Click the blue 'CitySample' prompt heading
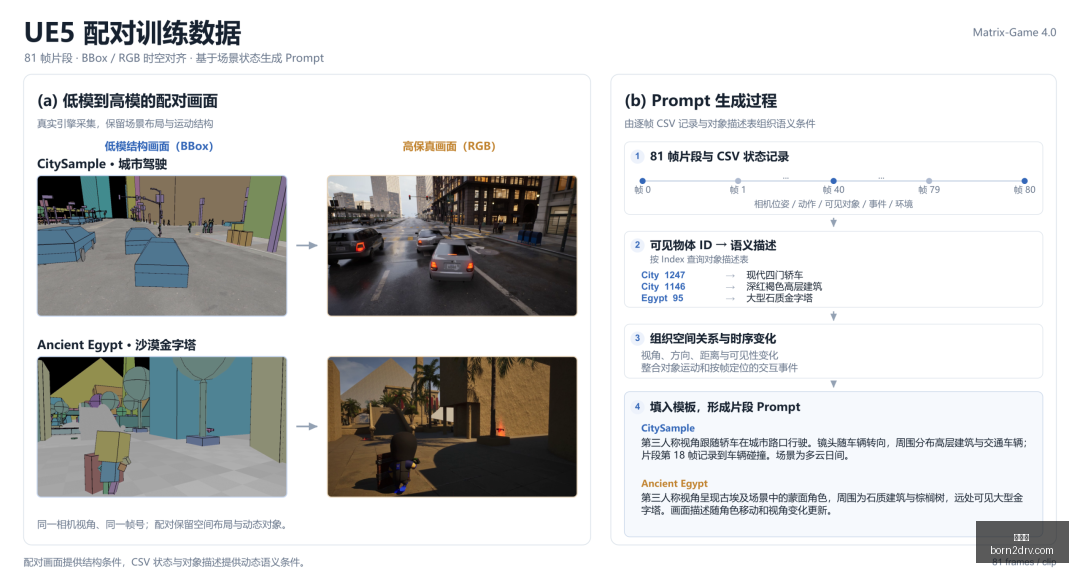 coord(667,428)
